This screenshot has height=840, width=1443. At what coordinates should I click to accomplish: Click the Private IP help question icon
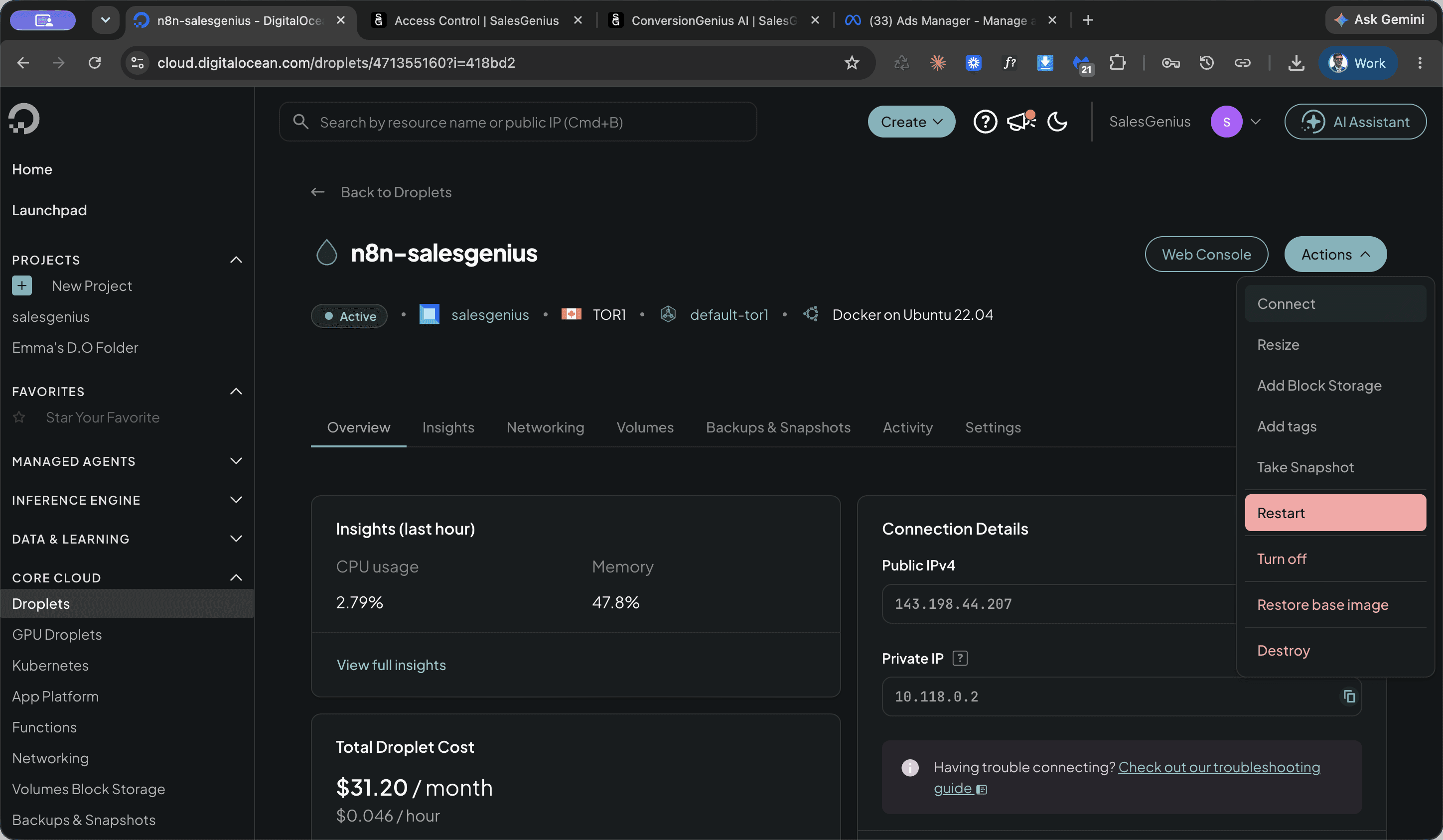(x=960, y=659)
